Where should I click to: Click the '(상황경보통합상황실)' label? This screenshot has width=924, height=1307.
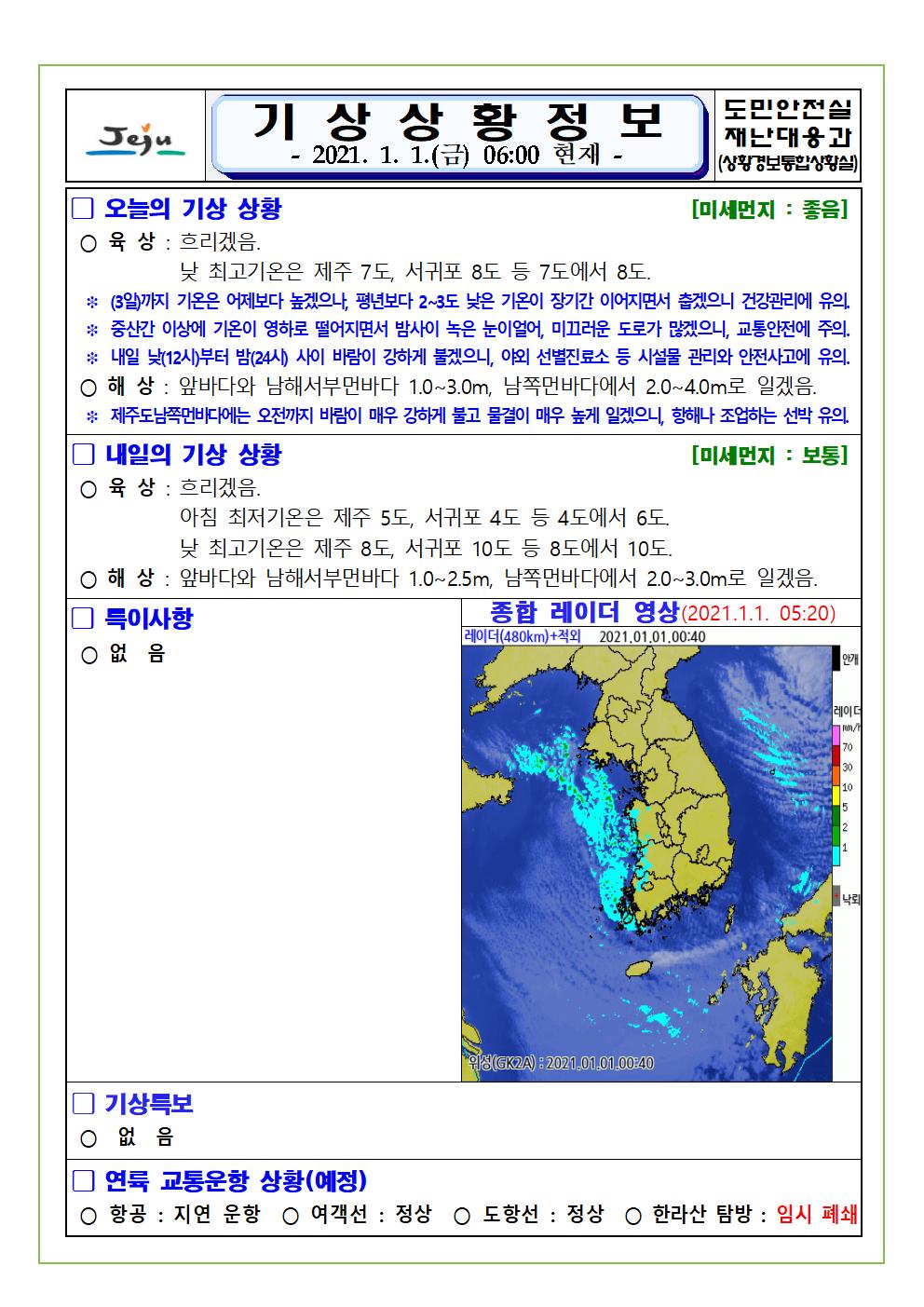pyautogui.click(x=789, y=166)
